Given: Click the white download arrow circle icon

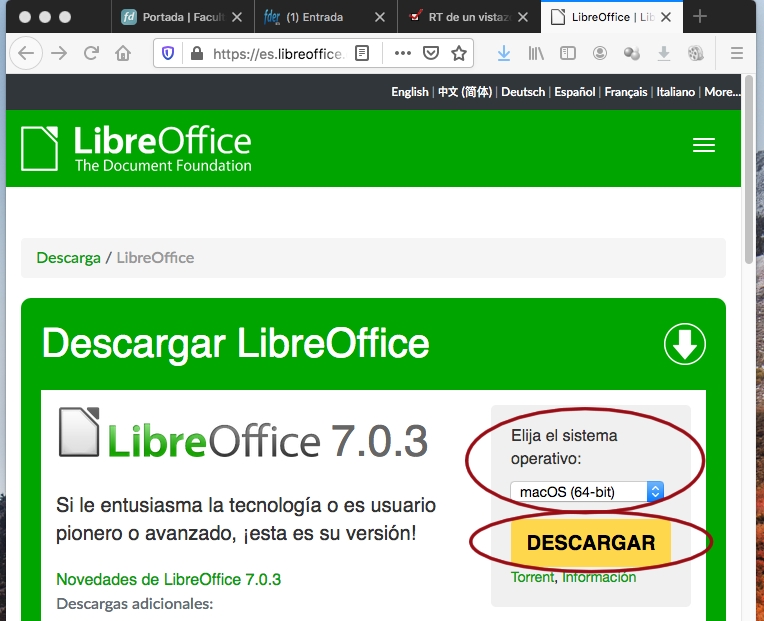Looking at the screenshot, I should coord(685,345).
